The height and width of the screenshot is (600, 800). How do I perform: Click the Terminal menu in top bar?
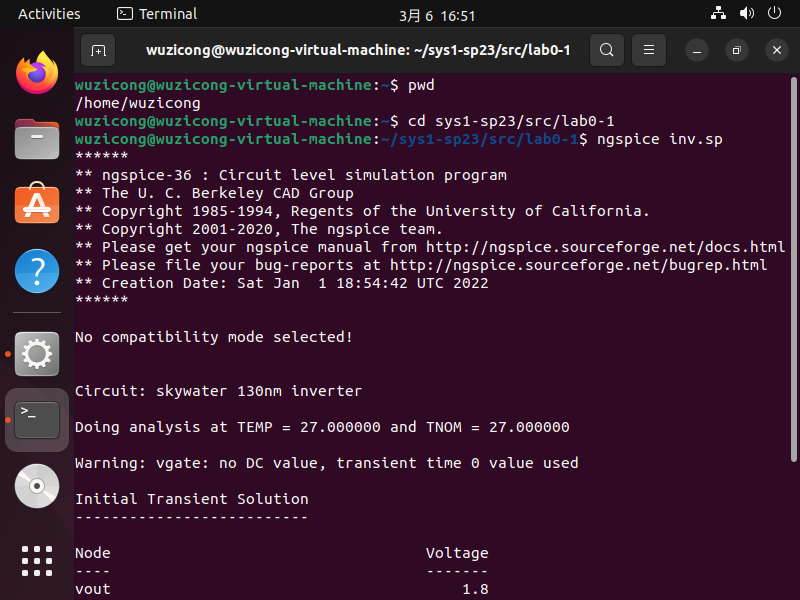click(156, 13)
